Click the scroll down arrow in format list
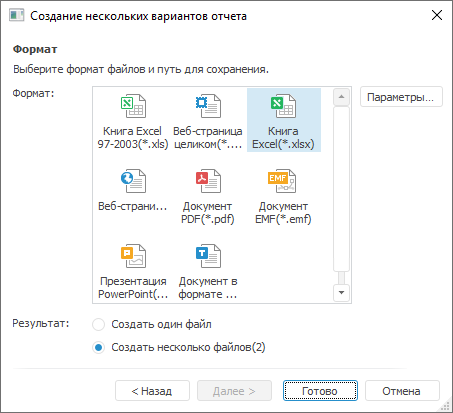The height and width of the screenshot is (413, 453). pos(341,293)
